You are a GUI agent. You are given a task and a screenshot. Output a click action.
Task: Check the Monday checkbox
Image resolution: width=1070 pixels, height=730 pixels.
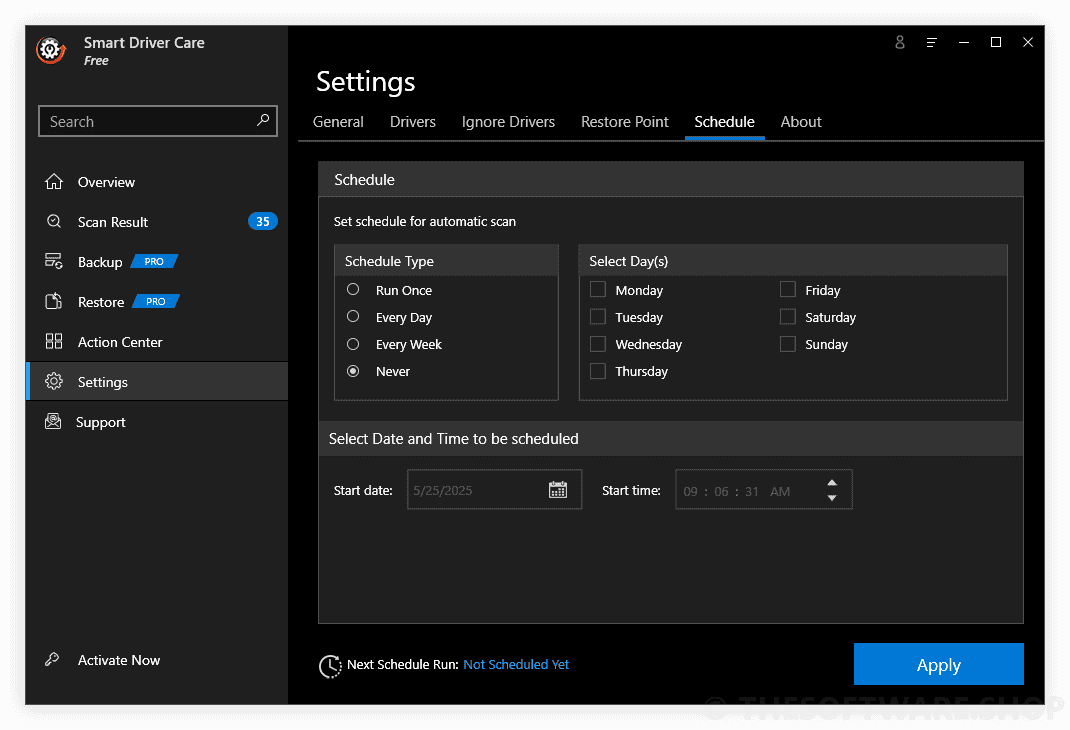[x=598, y=289]
